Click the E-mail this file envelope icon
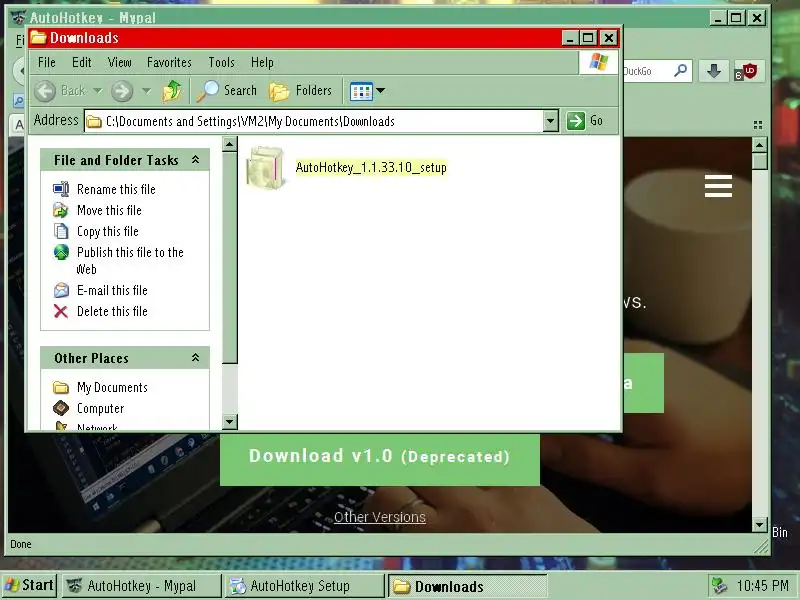Viewport: 800px width, 600px height. pyautogui.click(x=61, y=290)
